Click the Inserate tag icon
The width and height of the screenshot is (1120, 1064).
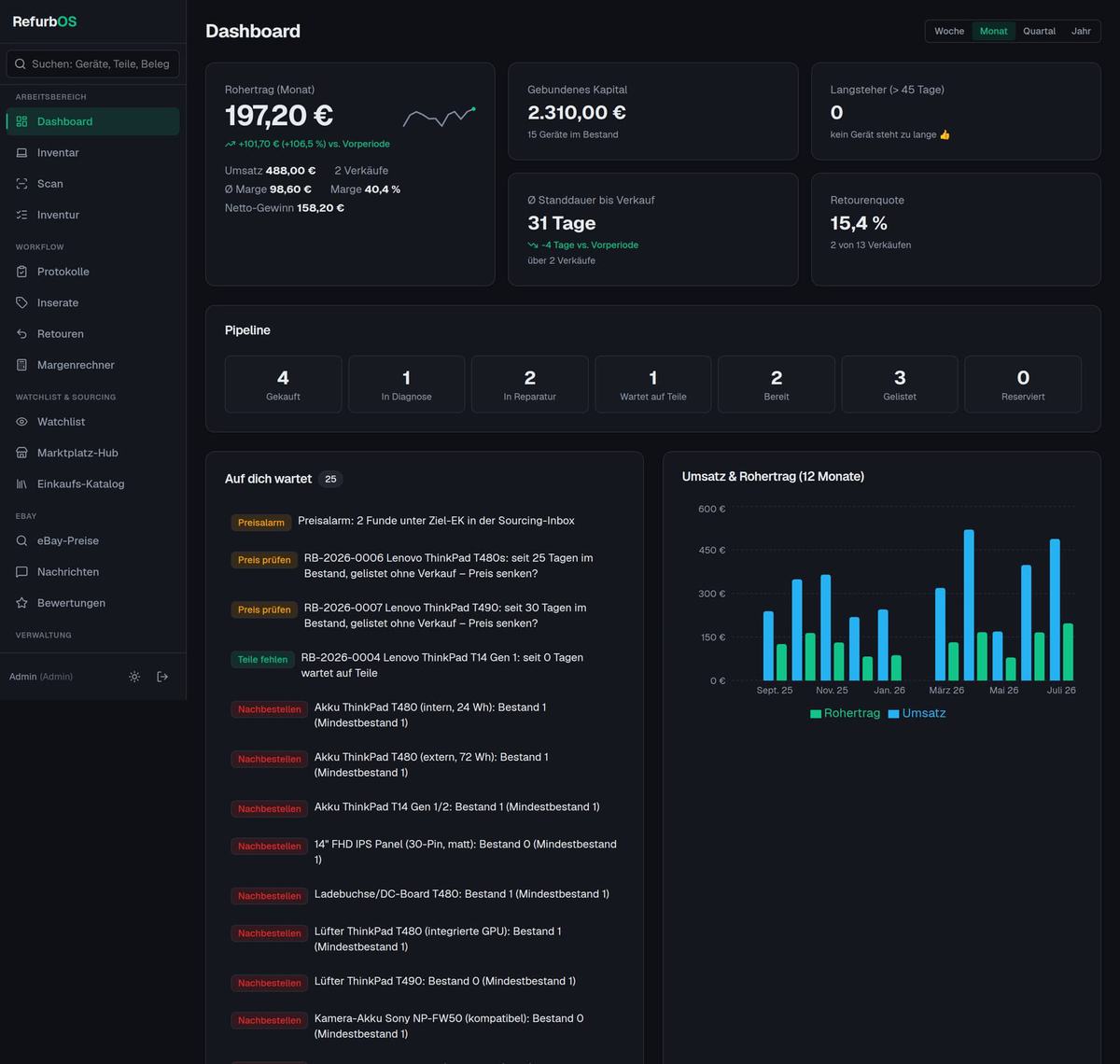click(x=22, y=302)
